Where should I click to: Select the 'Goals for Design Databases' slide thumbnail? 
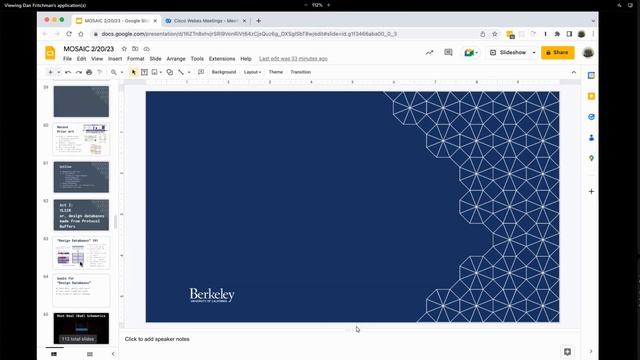[x=81, y=290]
